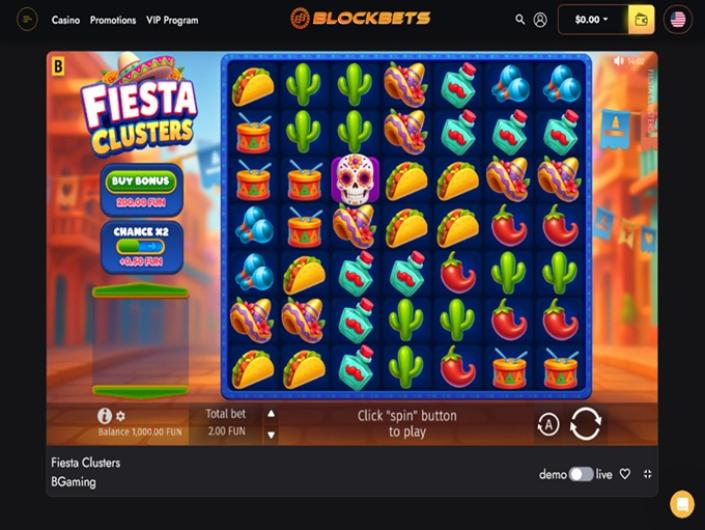705x530 pixels.
Task: Enable autoplay with the A button
Action: click(x=548, y=424)
